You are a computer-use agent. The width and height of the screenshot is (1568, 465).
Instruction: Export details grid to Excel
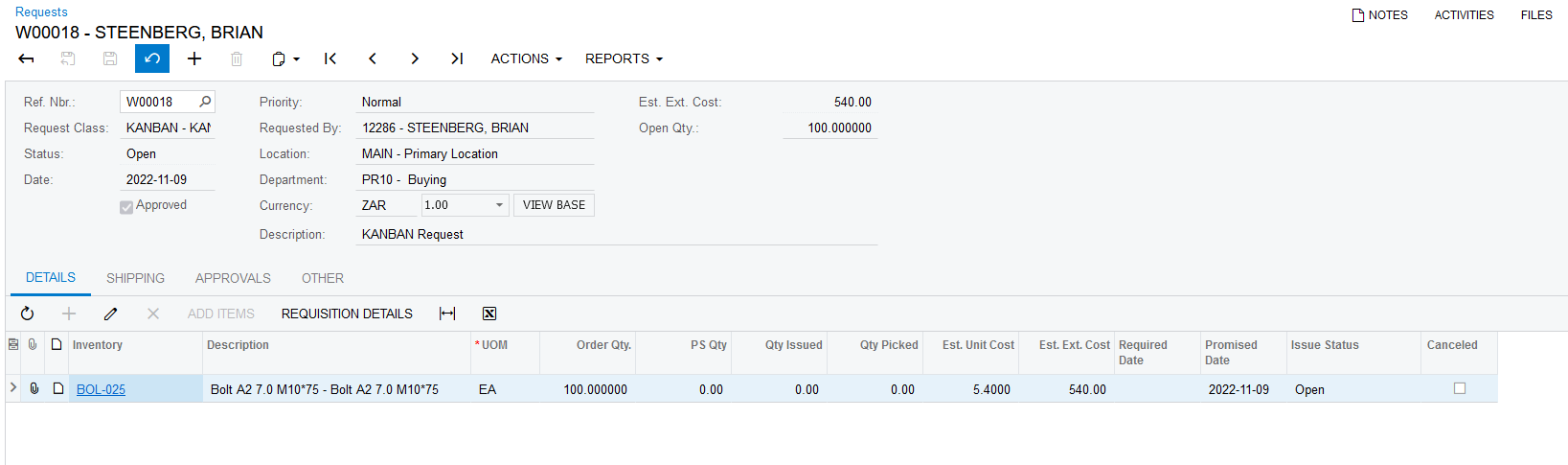[489, 314]
